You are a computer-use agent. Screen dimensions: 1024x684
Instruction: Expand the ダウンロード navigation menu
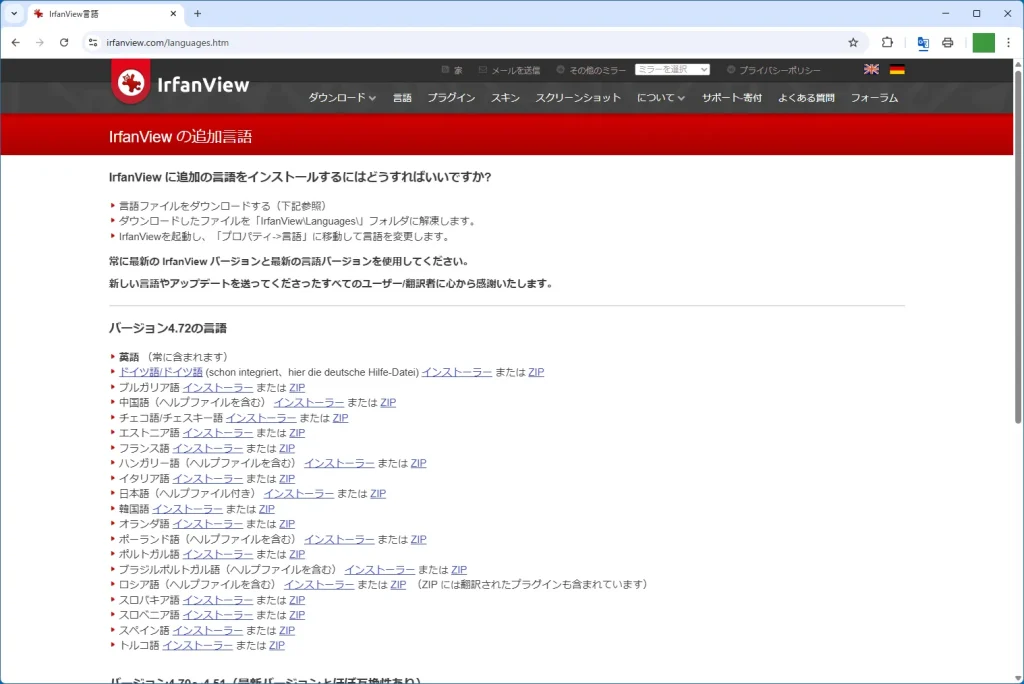click(342, 98)
